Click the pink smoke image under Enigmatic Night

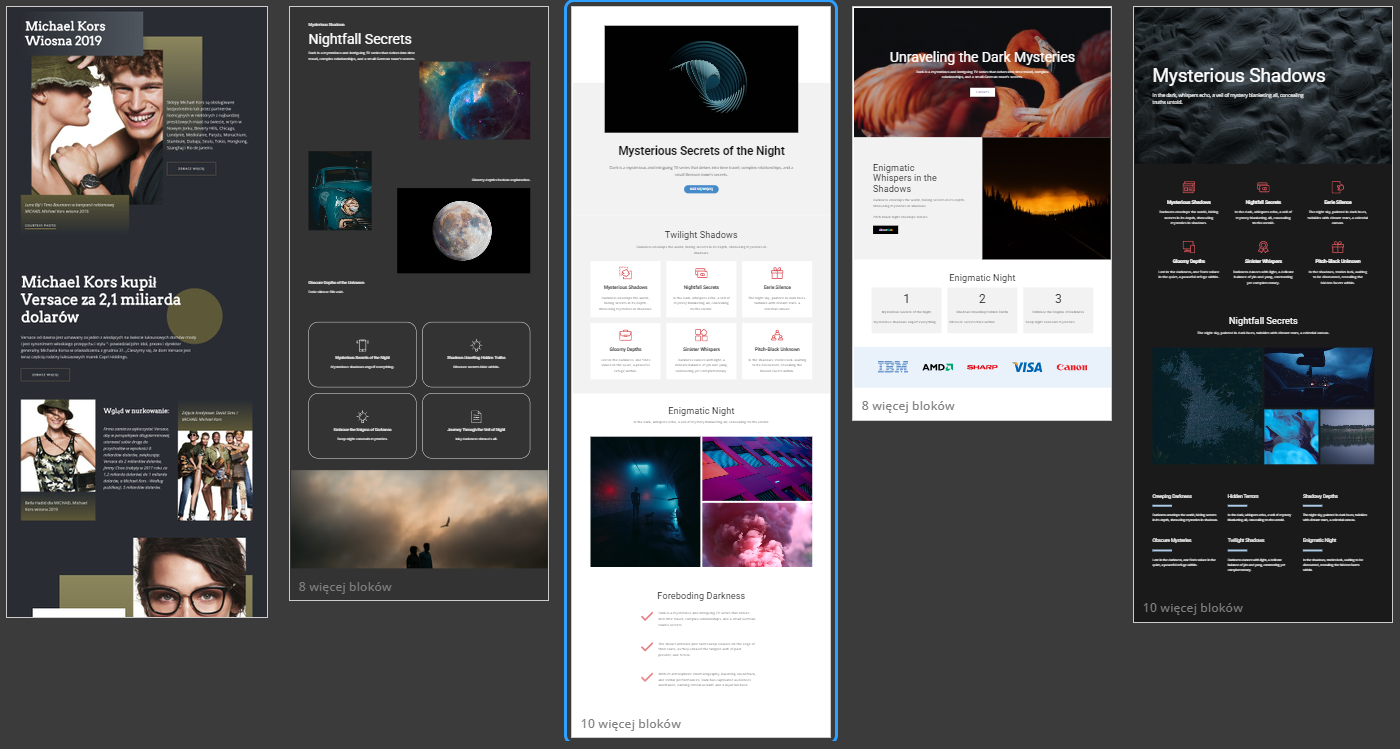(x=757, y=534)
